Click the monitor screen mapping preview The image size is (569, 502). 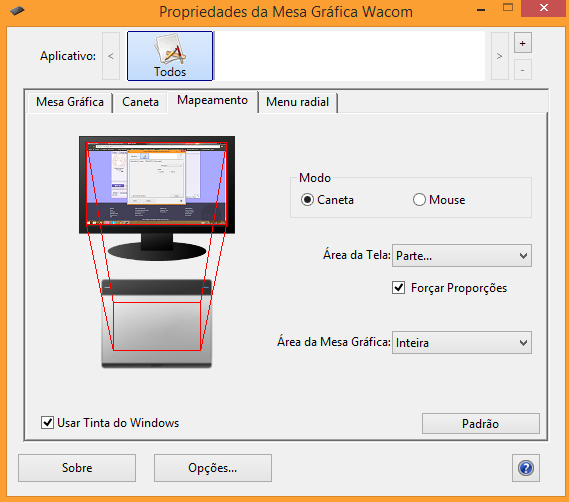pyautogui.click(x=156, y=184)
